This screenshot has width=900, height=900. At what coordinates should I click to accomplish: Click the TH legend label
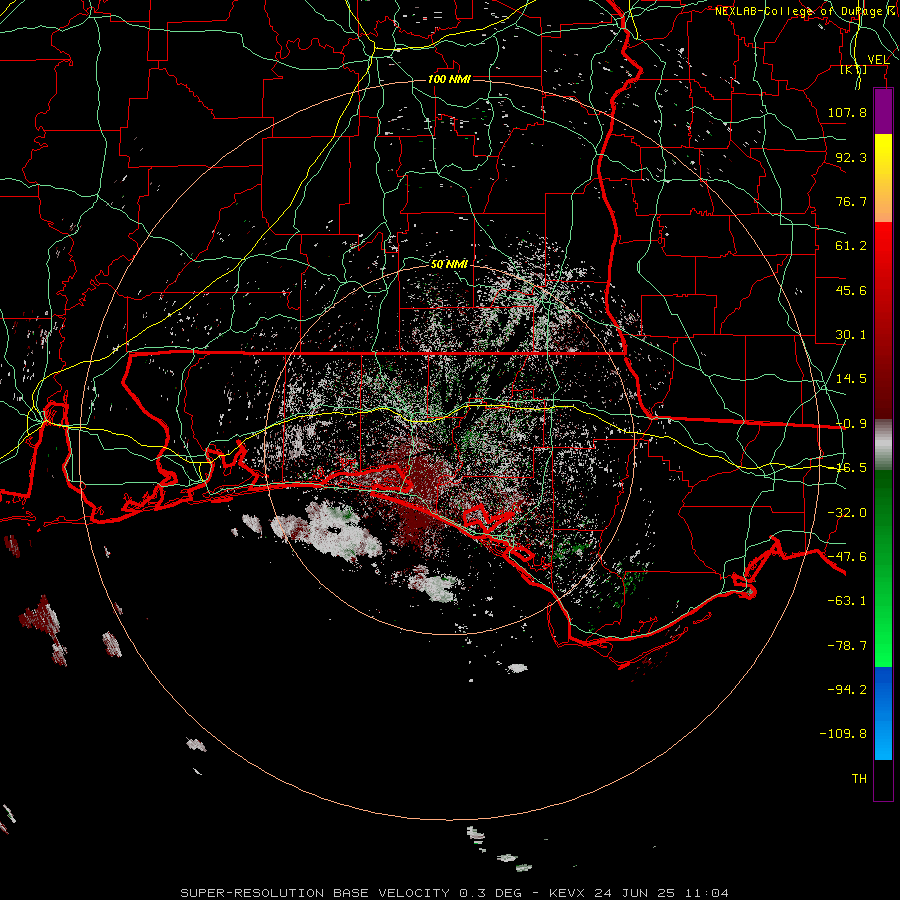pyautogui.click(x=859, y=779)
